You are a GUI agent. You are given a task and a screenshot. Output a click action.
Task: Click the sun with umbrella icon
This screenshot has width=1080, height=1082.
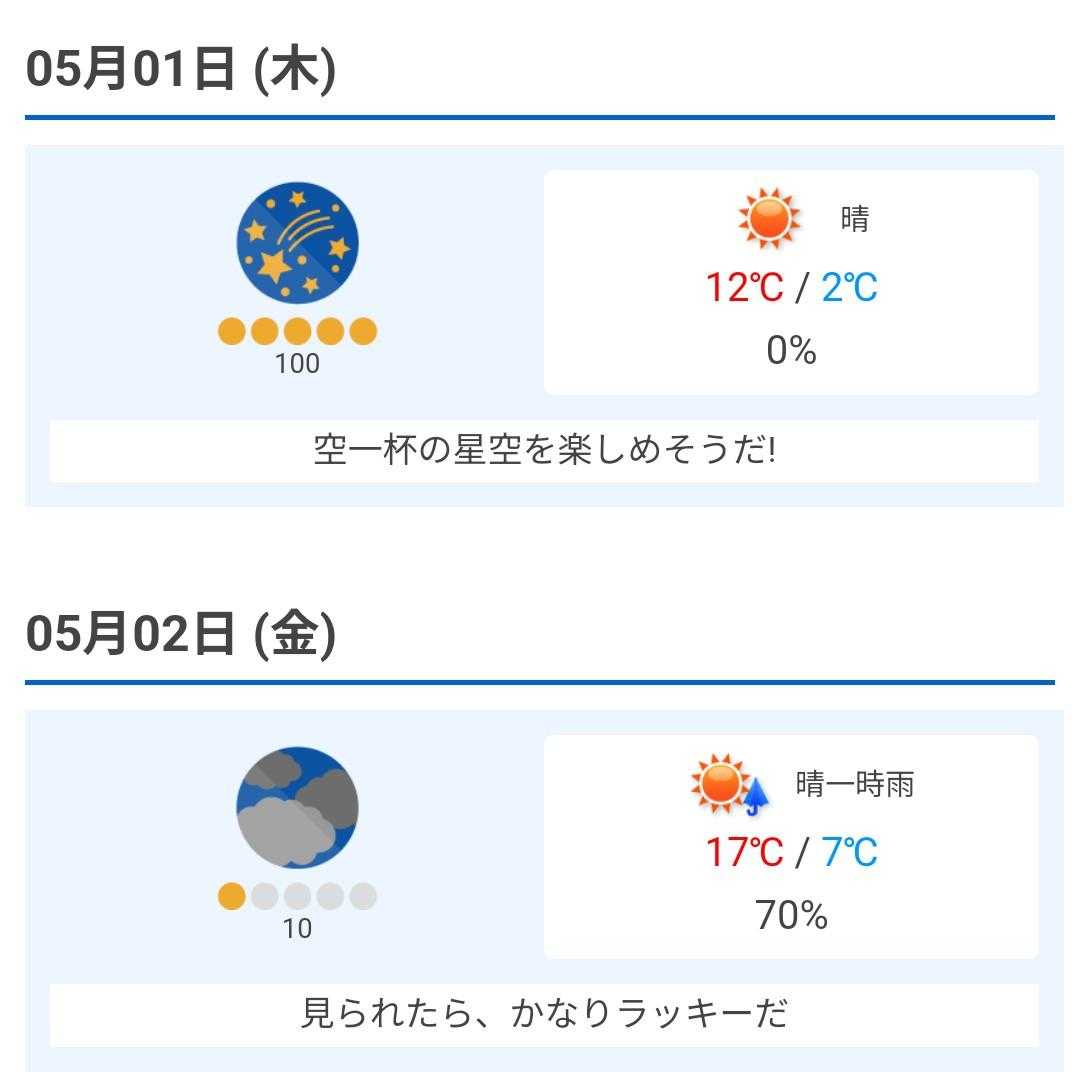[x=732, y=785]
